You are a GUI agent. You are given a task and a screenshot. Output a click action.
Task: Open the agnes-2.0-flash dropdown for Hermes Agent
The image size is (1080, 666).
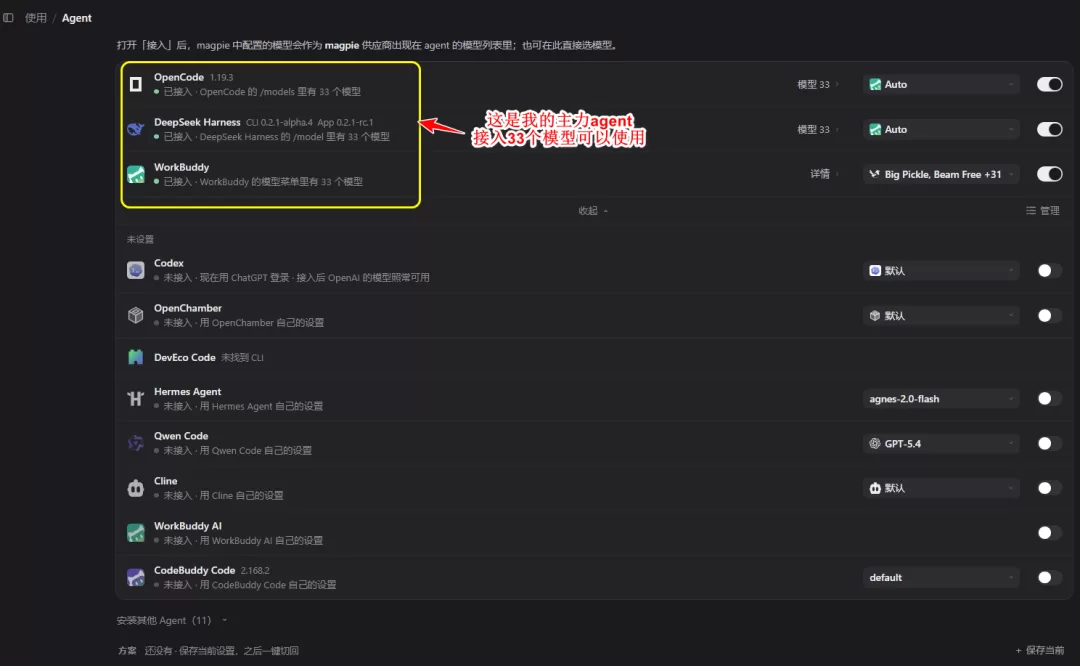pos(941,398)
